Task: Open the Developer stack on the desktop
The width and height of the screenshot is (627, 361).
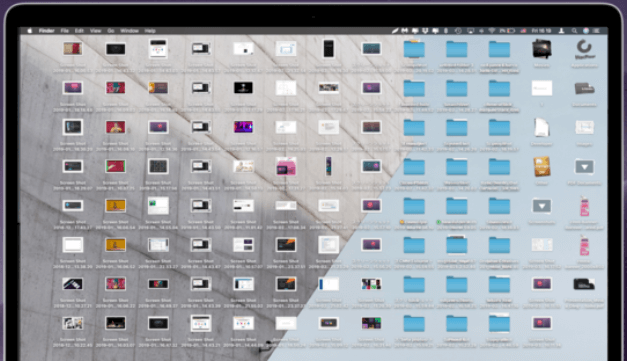Action: pyautogui.click(x=542, y=128)
